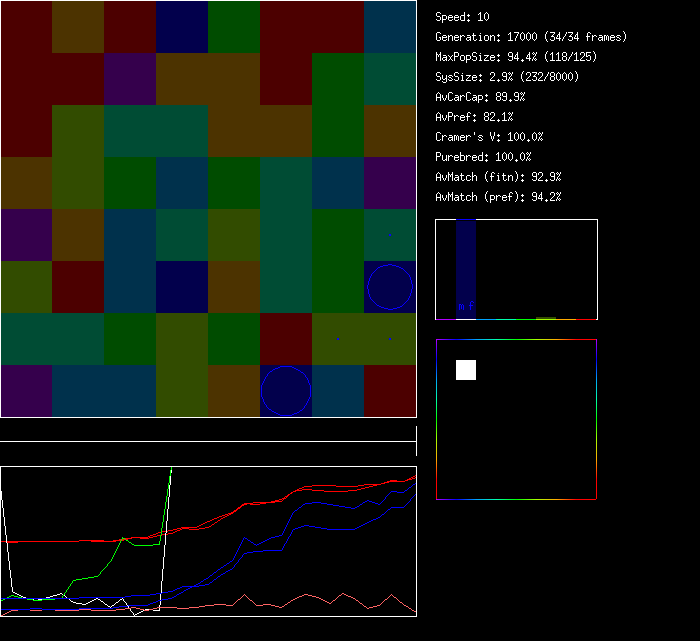Image resolution: width=700 pixels, height=641 pixels.
Task: Click the AvMatch (pref) 94.2% value
Action: [x=498, y=197]
